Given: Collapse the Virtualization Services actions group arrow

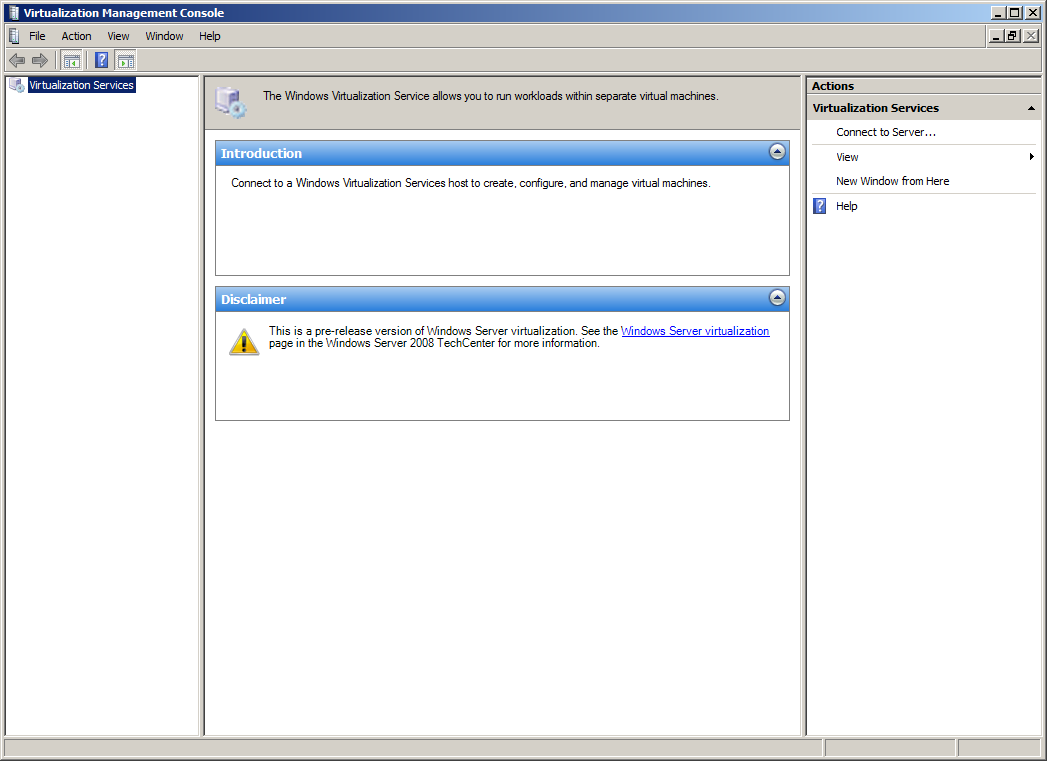Looking at the screenshot, I should click(1031, 108).
